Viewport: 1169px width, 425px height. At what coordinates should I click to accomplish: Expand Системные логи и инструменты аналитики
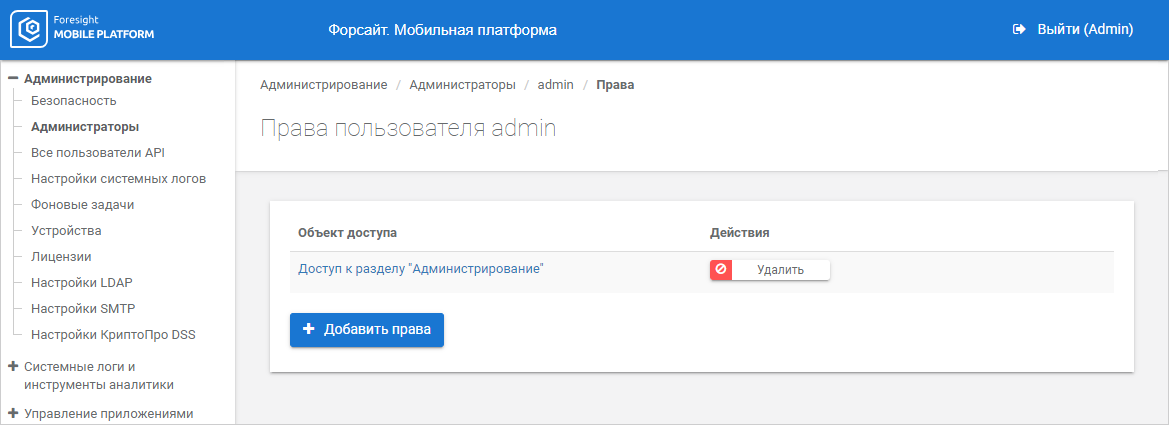coord(13,366)
